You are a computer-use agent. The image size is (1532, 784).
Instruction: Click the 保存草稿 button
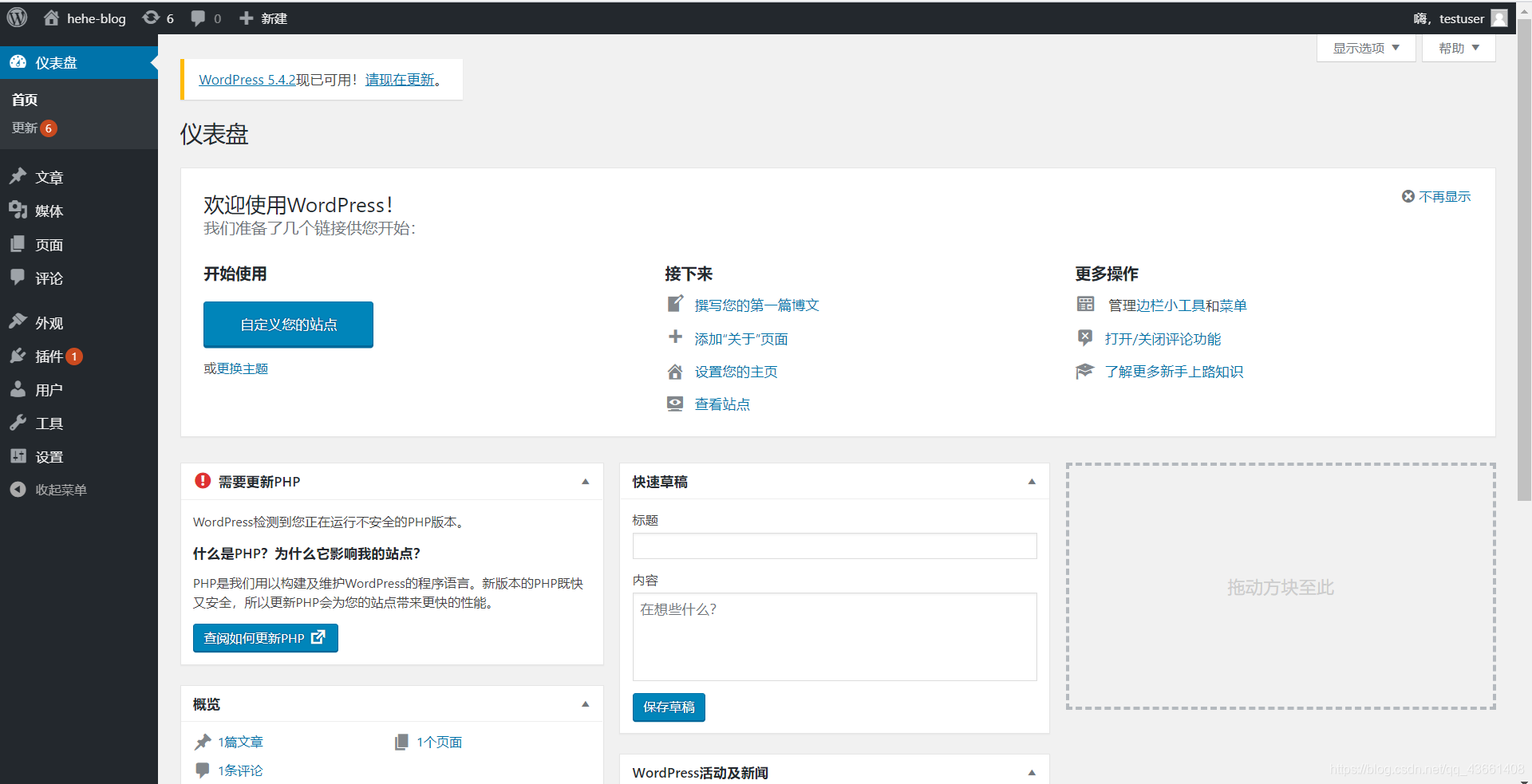[669, 707]
